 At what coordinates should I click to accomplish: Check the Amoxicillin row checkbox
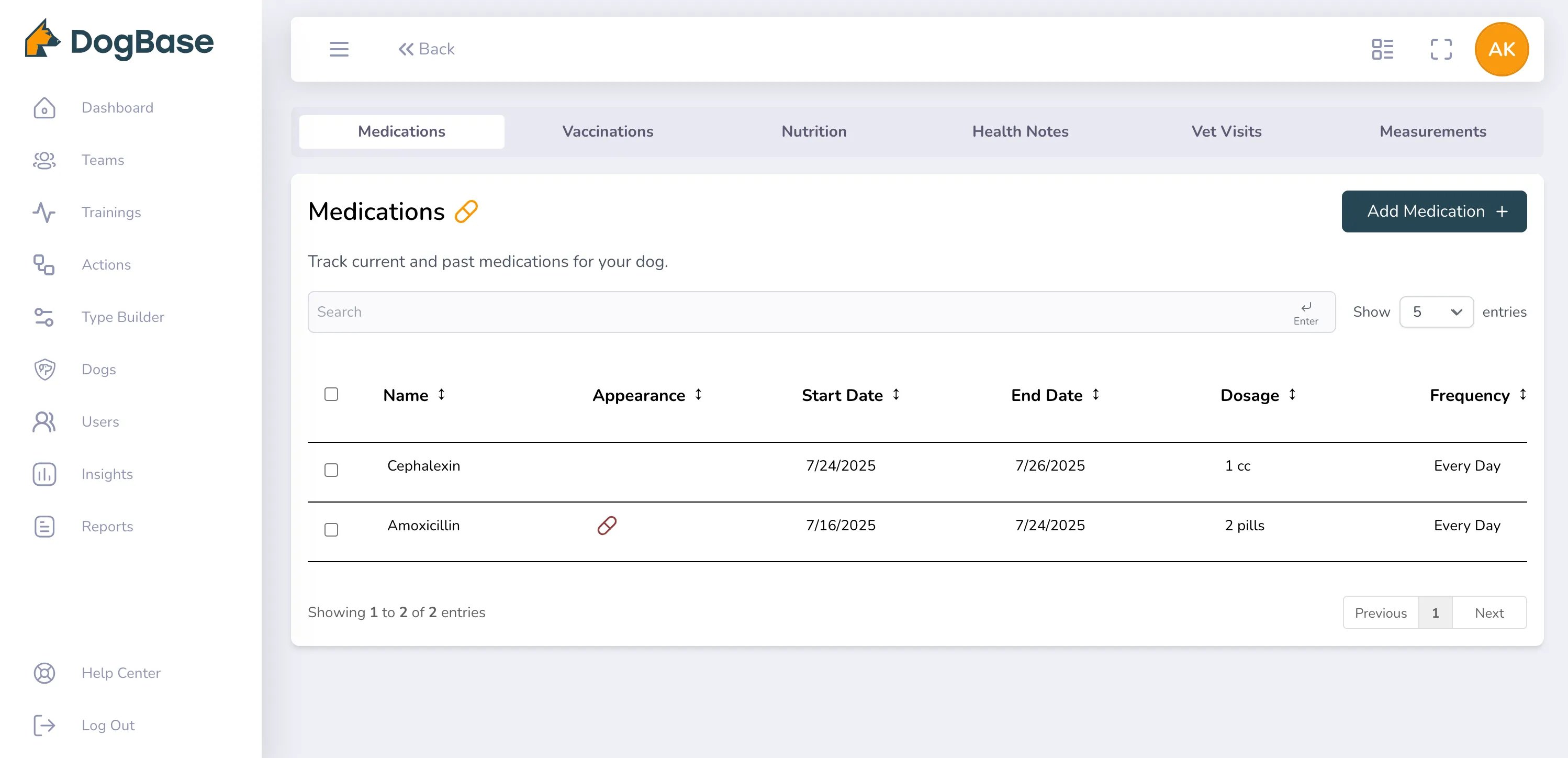coord(331,530)
